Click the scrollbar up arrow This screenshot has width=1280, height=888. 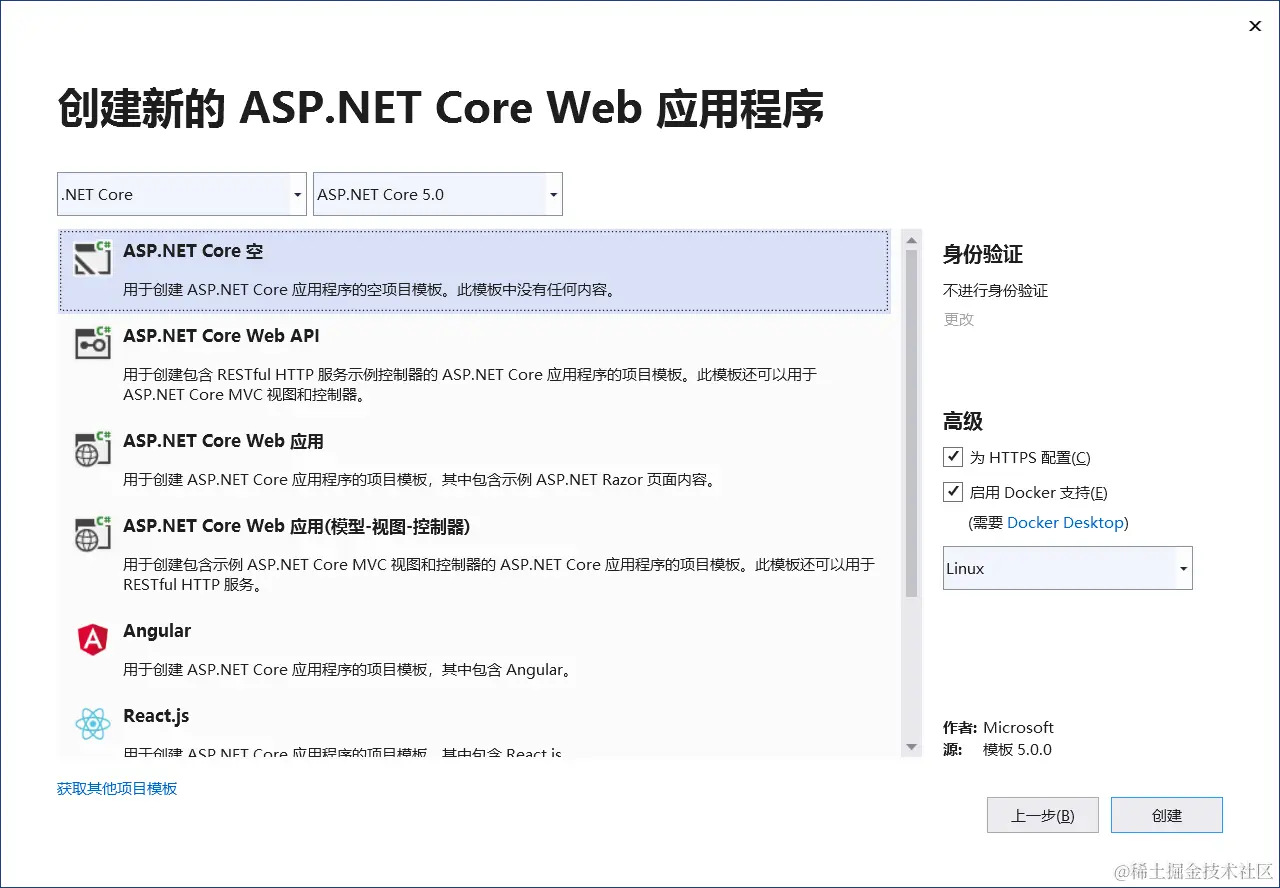coord(911,238)
